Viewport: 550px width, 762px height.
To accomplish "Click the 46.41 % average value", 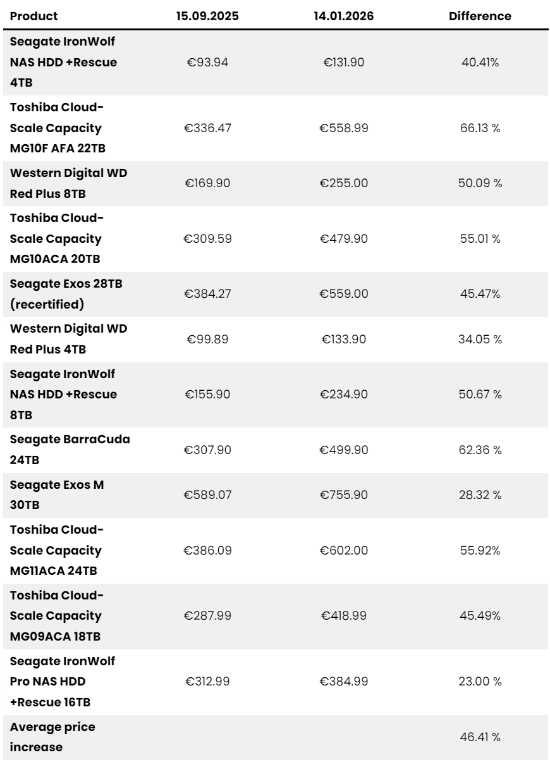I will [x=480, y=737].
